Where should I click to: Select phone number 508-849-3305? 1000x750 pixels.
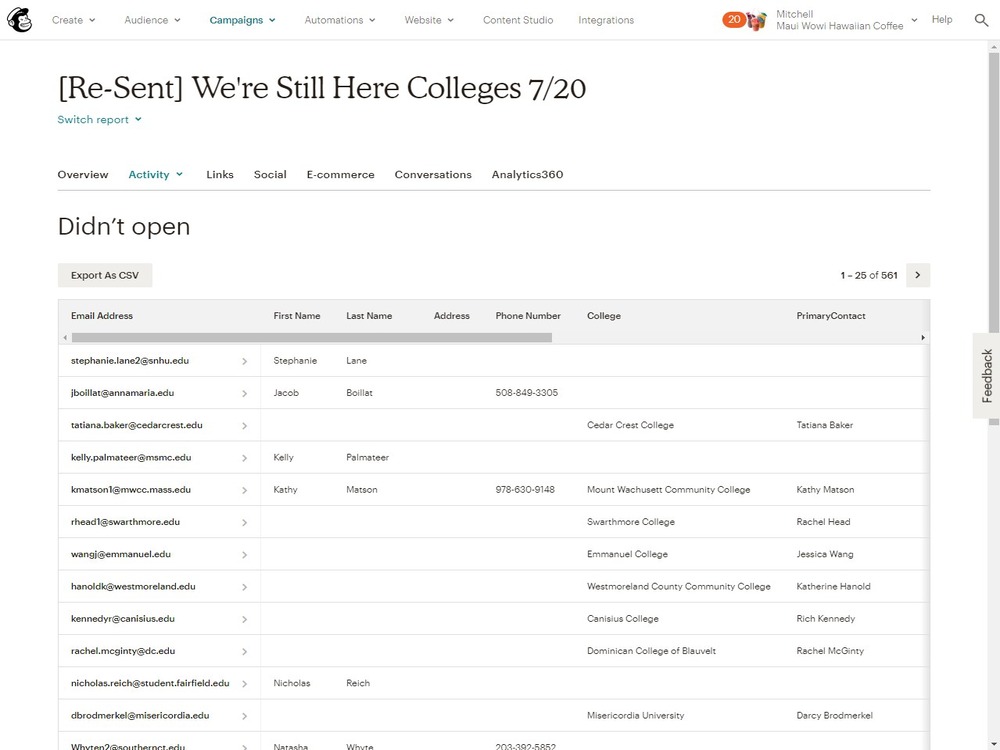[x=526, y=393]
